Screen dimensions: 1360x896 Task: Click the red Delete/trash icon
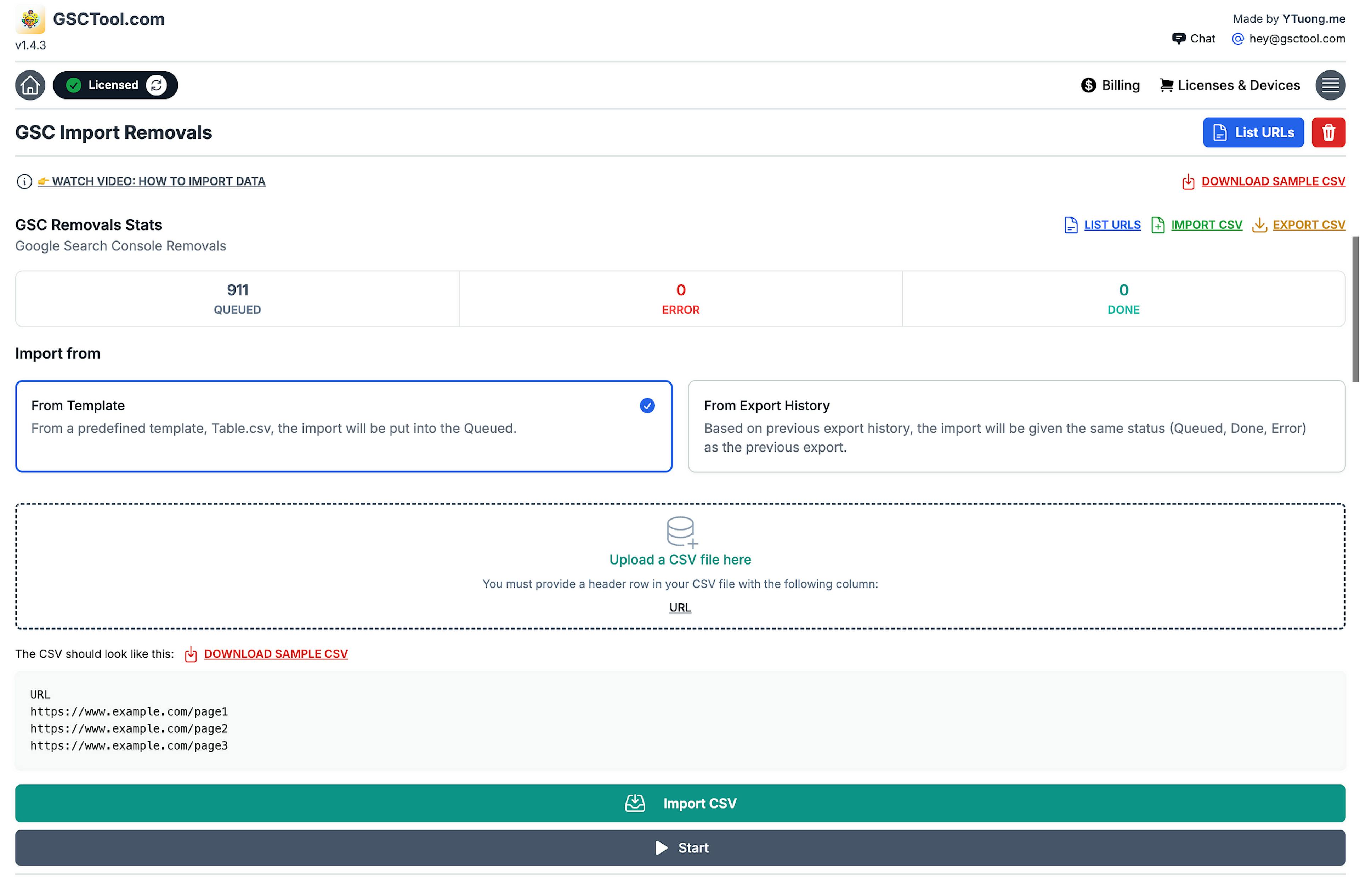1329,132
